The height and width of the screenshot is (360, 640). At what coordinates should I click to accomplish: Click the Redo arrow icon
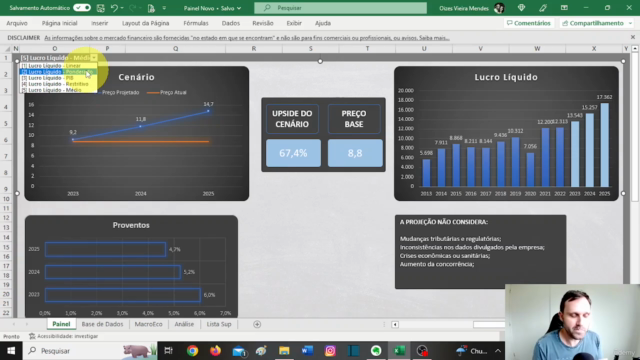click(x=132, y=8)
